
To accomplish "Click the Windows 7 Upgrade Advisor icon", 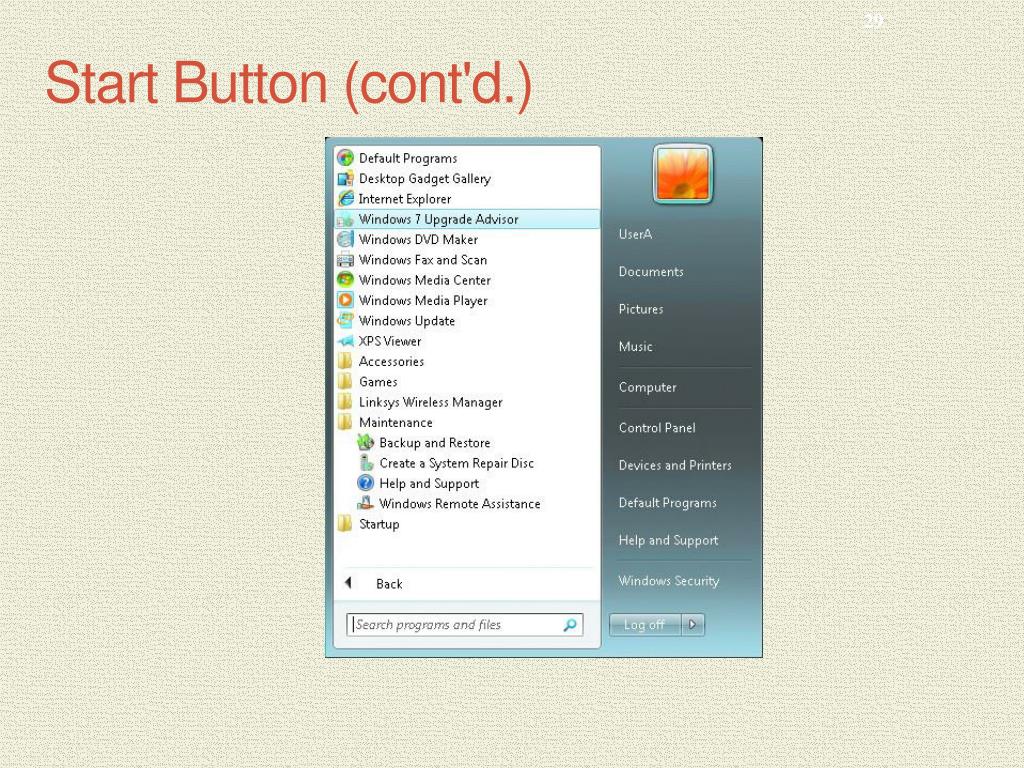I will click(345, 219).
